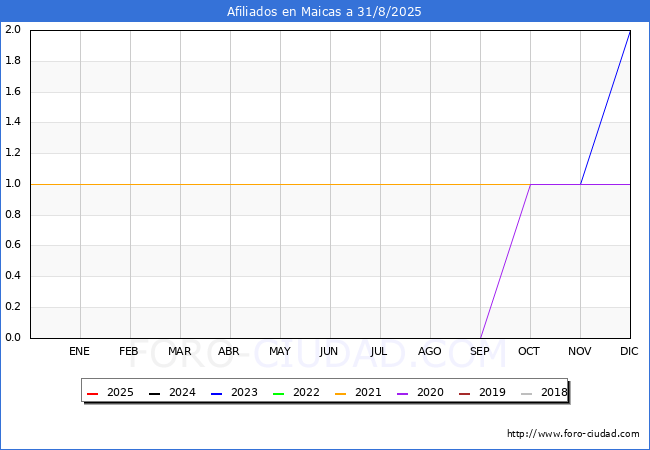Click the 2024 black legend swatch
Screen dimensions: 650x450
[155, 393]
